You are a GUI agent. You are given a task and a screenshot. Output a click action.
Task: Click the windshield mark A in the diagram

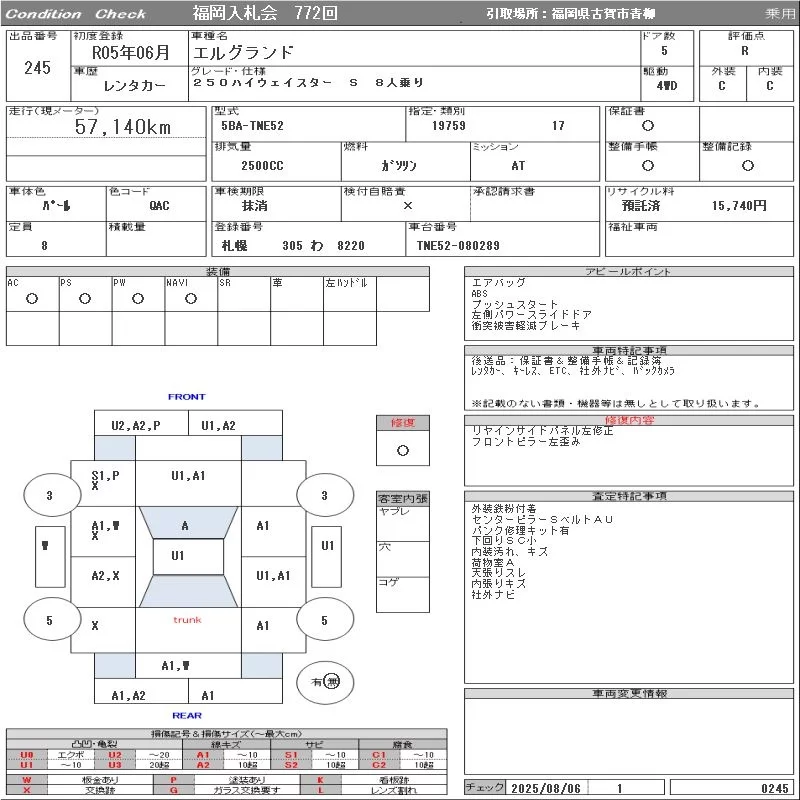pos(185,526)
